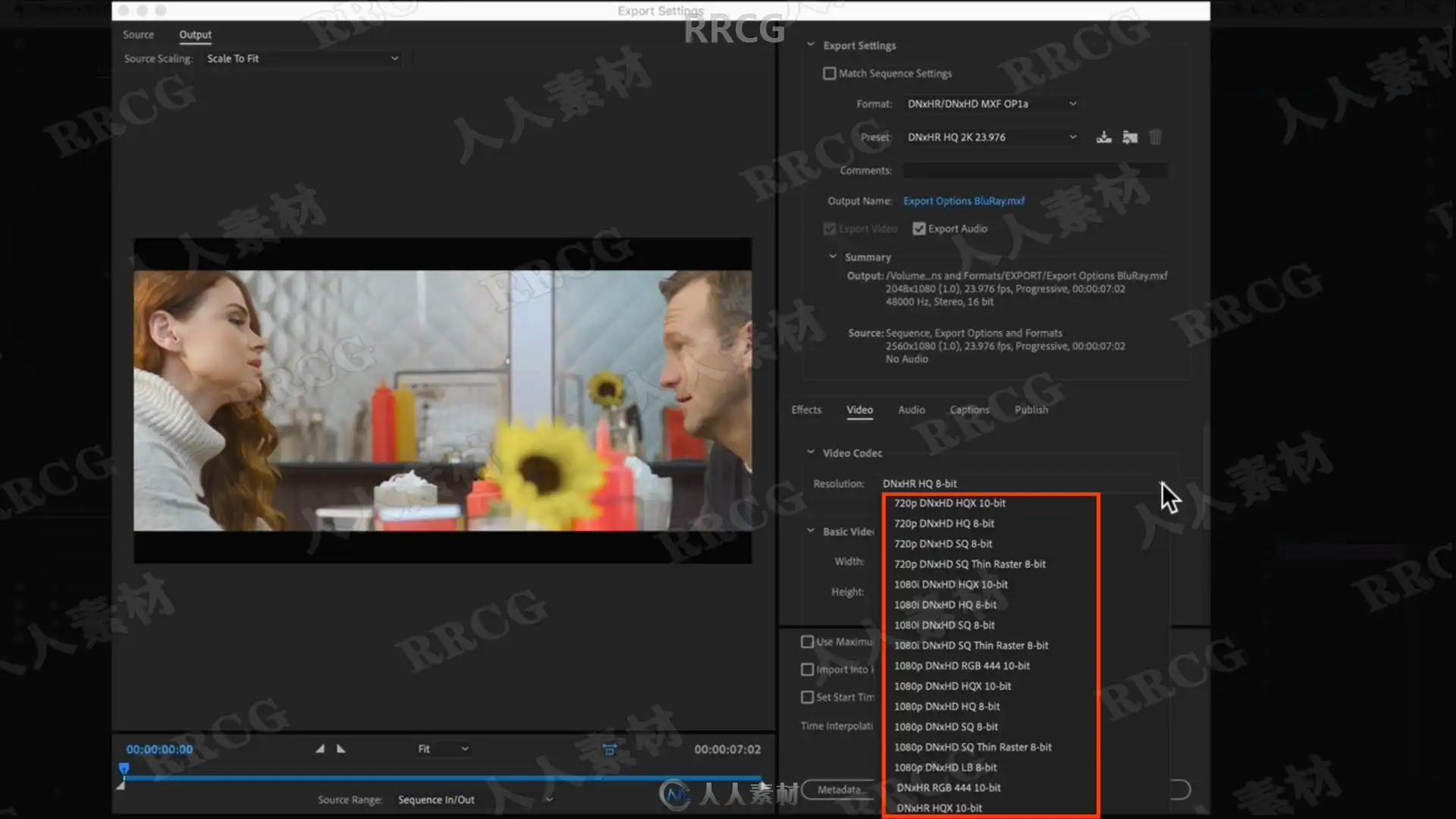Screen dimensions: 1456x819
Task: Click the Save Preset icon
Action: (x=1104, y=137)
